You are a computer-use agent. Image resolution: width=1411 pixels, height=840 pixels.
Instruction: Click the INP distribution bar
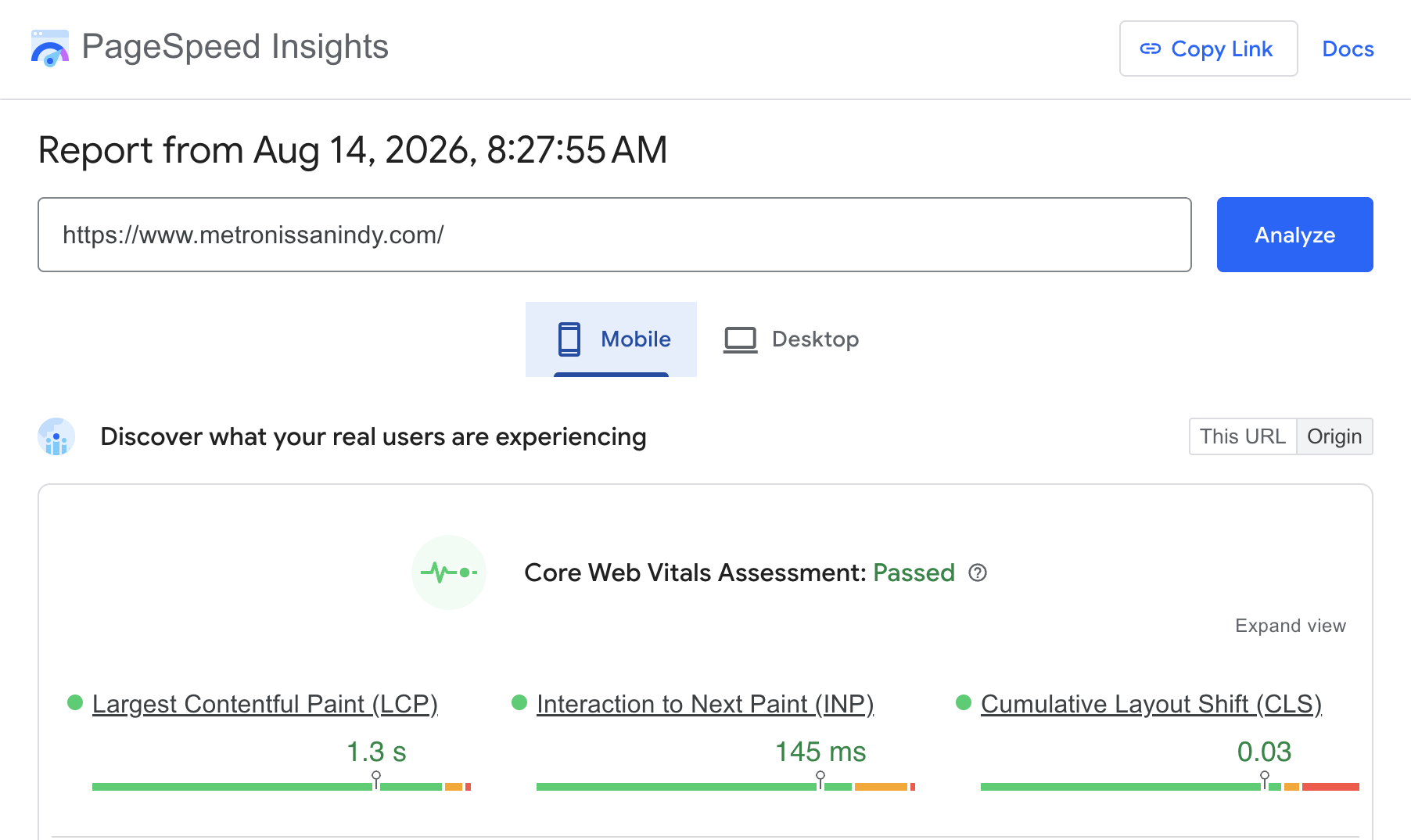tap(726, 787)
